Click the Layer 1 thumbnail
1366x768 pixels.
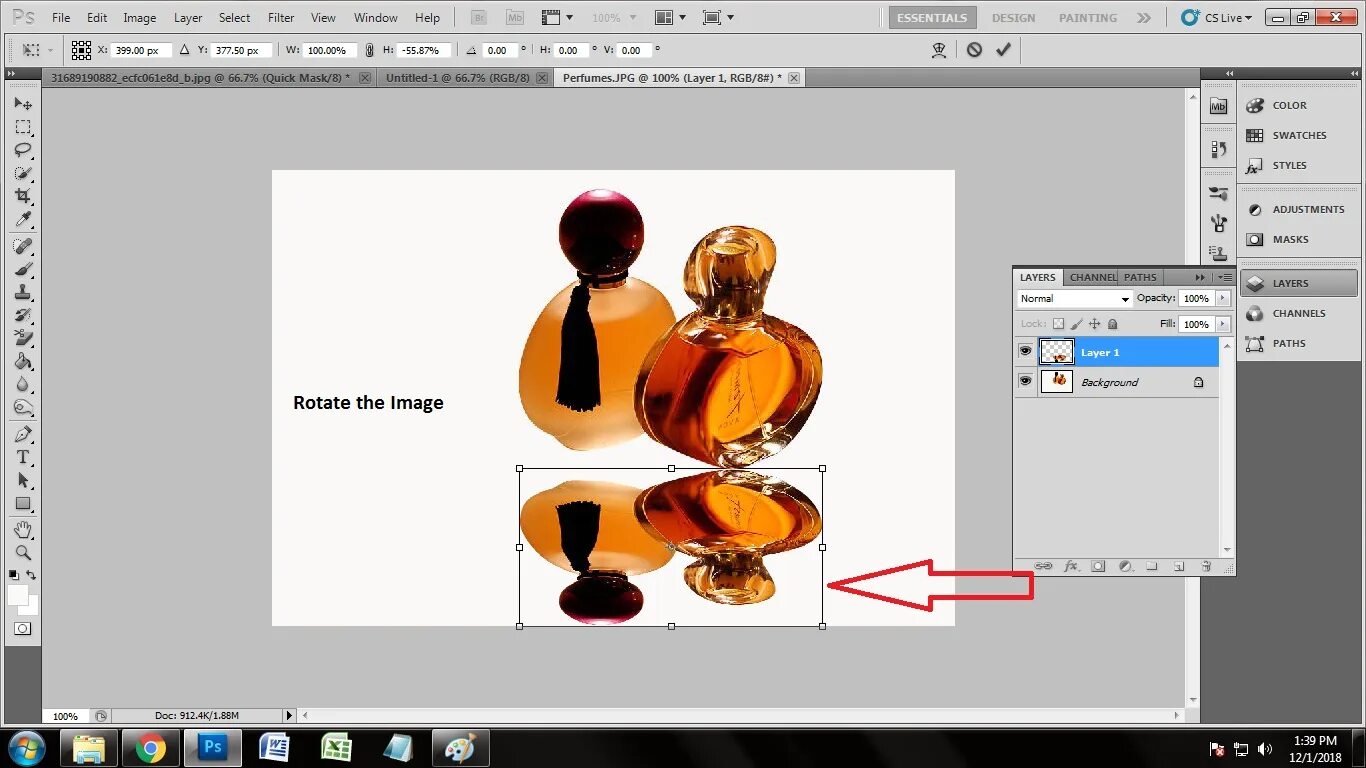1057,351
